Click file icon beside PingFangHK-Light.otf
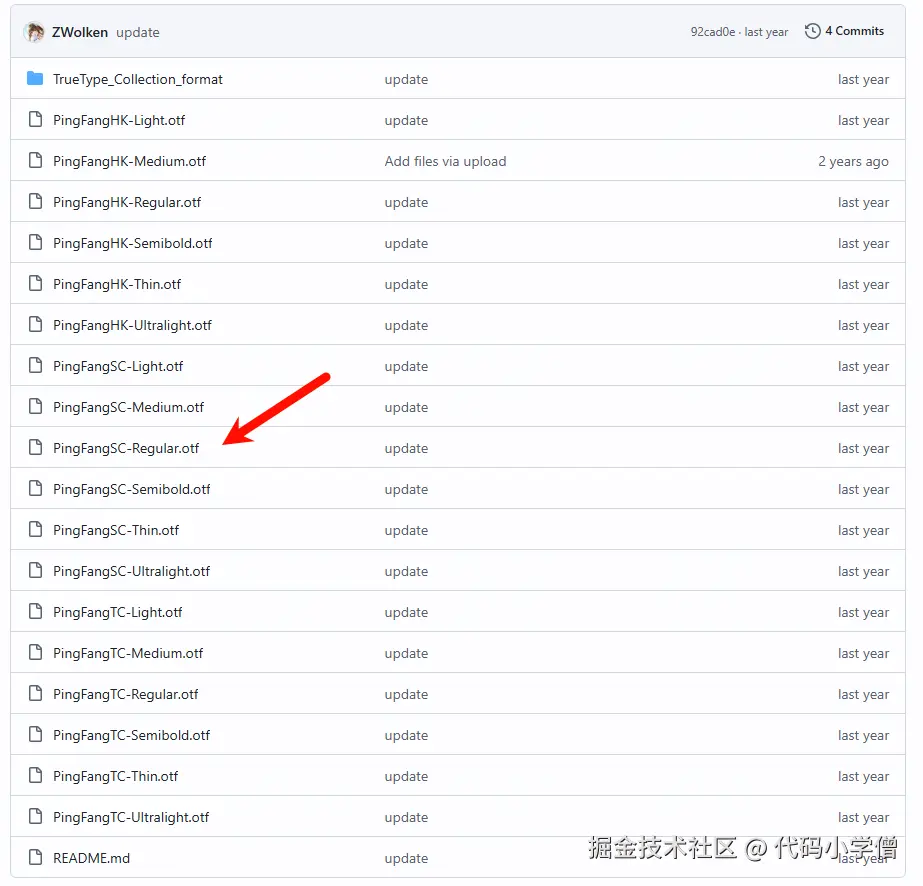The height and width of the screenshot is (886, 923). click(x=35, y=120)
